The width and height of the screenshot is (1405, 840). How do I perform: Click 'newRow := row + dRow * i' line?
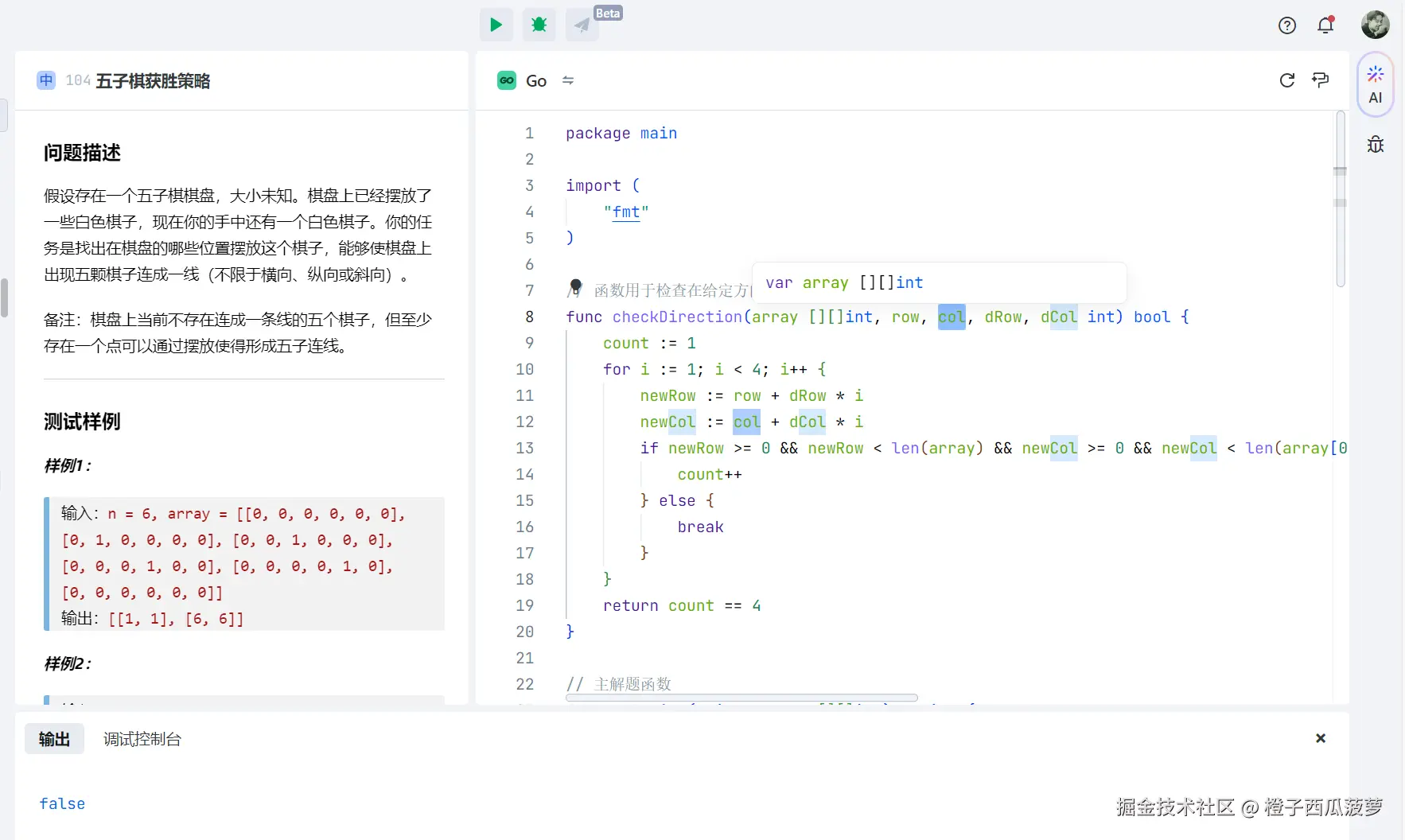click(751, 395)
